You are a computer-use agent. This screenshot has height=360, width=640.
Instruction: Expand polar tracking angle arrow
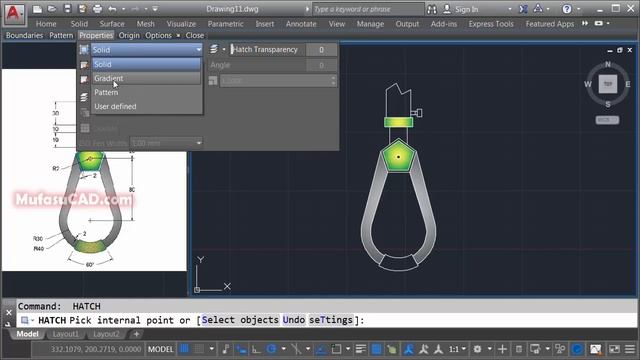284,349
